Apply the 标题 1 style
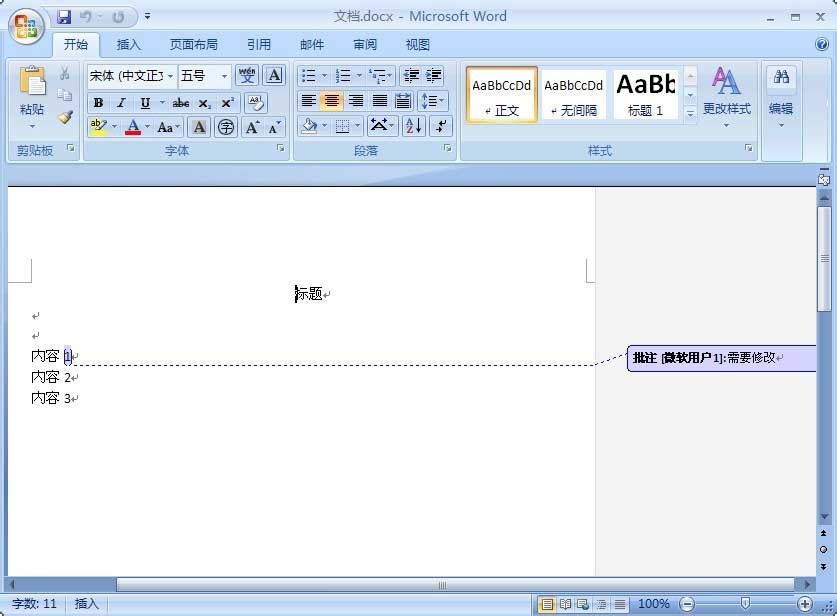837x616 pixels. (645, 94)
